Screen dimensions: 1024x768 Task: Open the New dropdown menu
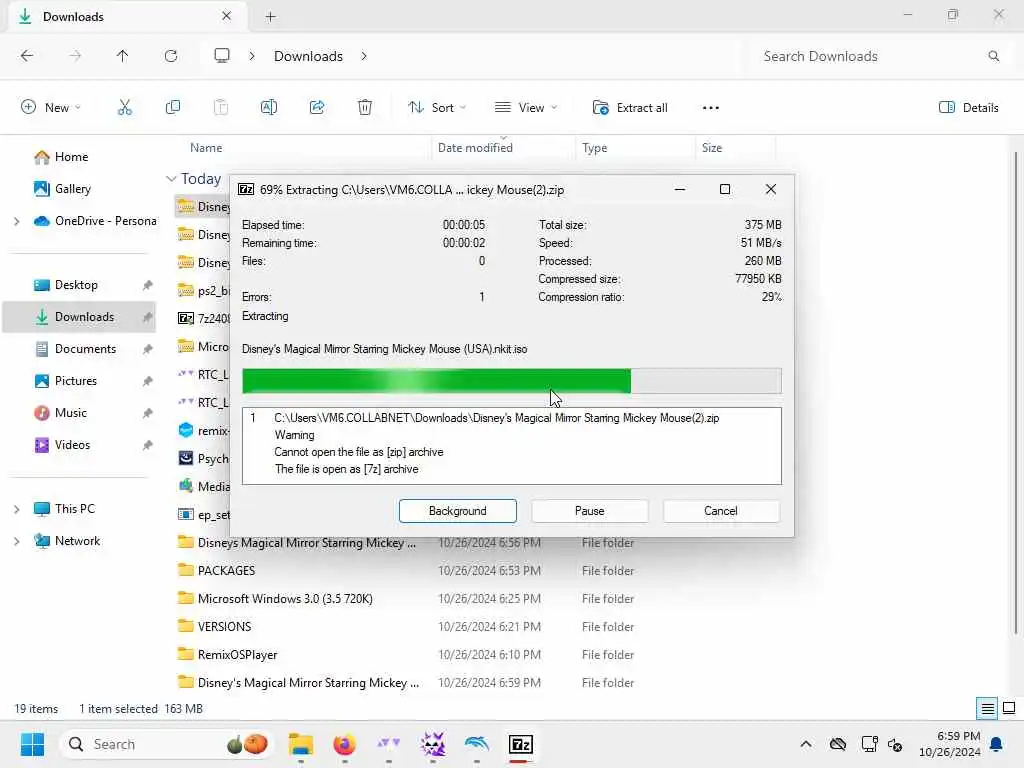51,108
